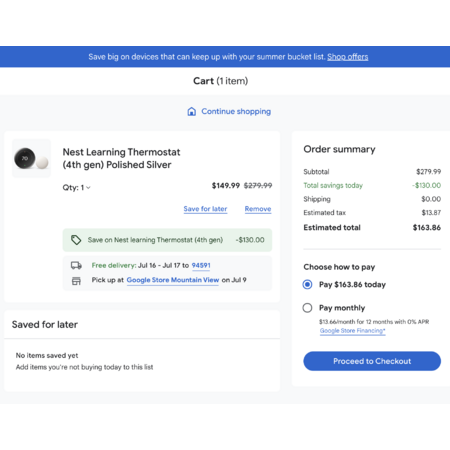450x450 pixels.
Task: Select the Pay monthly radio button
Action: [307, 308]
